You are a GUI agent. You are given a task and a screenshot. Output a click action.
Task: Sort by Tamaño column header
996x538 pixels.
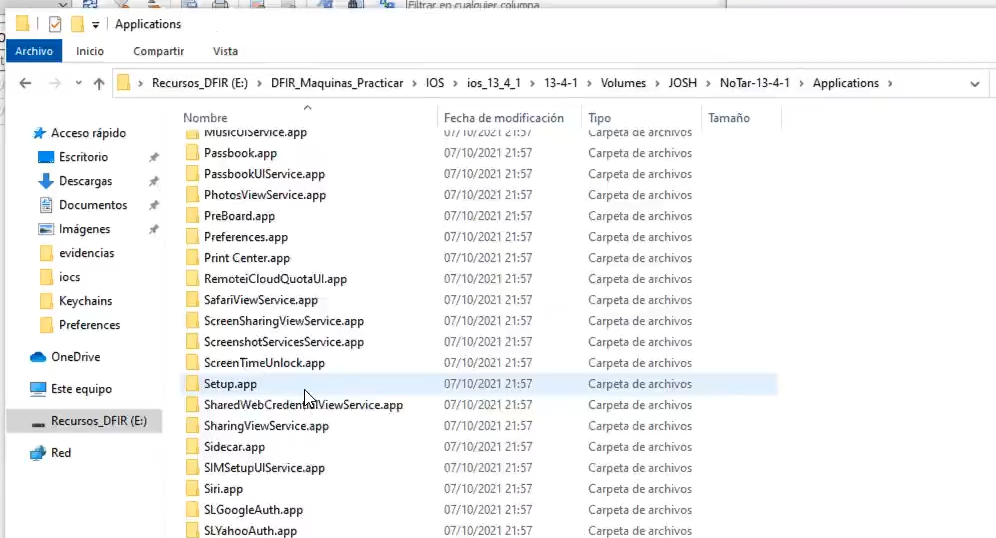tap(729, 118)
